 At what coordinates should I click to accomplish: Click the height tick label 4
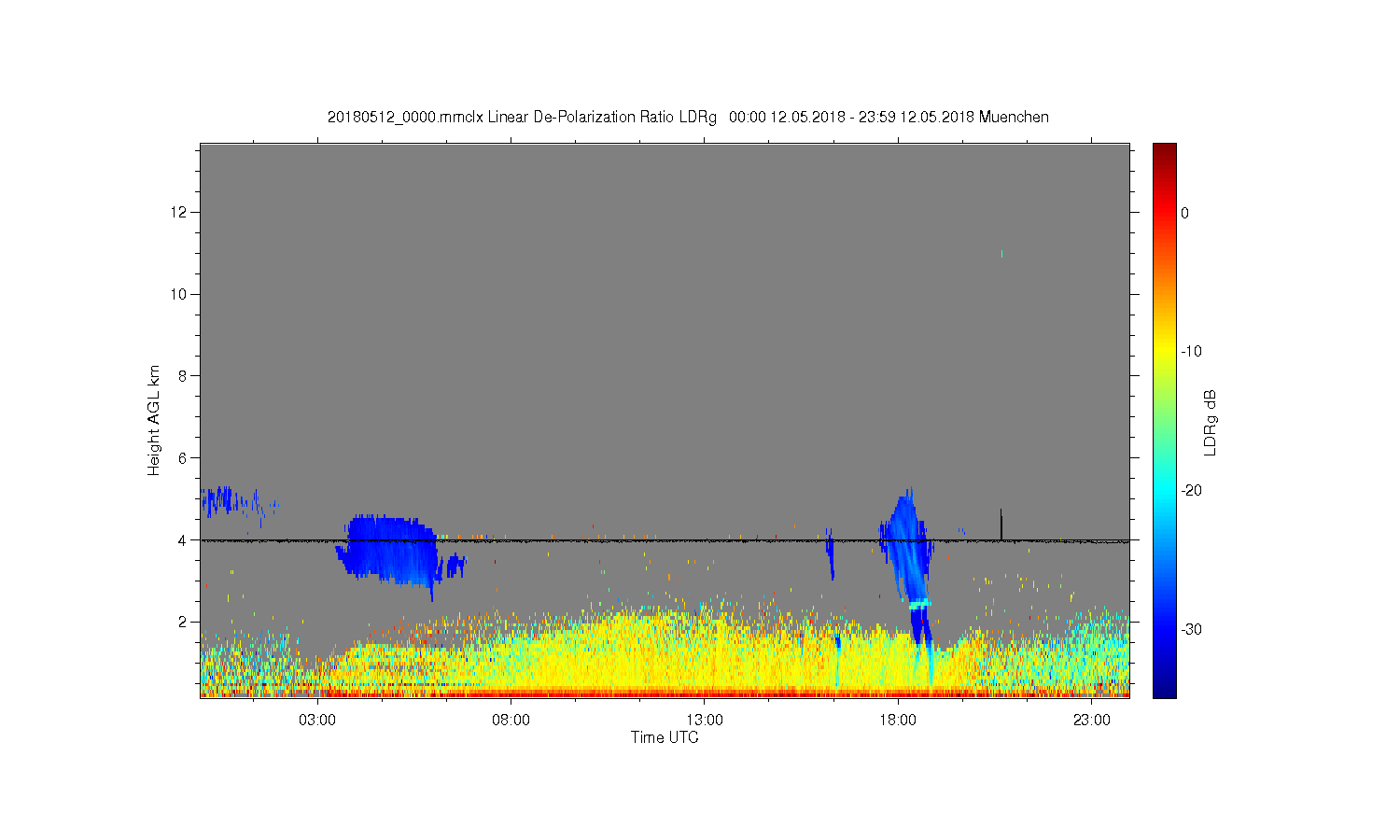pyautogui.click(x=183, y=539)
